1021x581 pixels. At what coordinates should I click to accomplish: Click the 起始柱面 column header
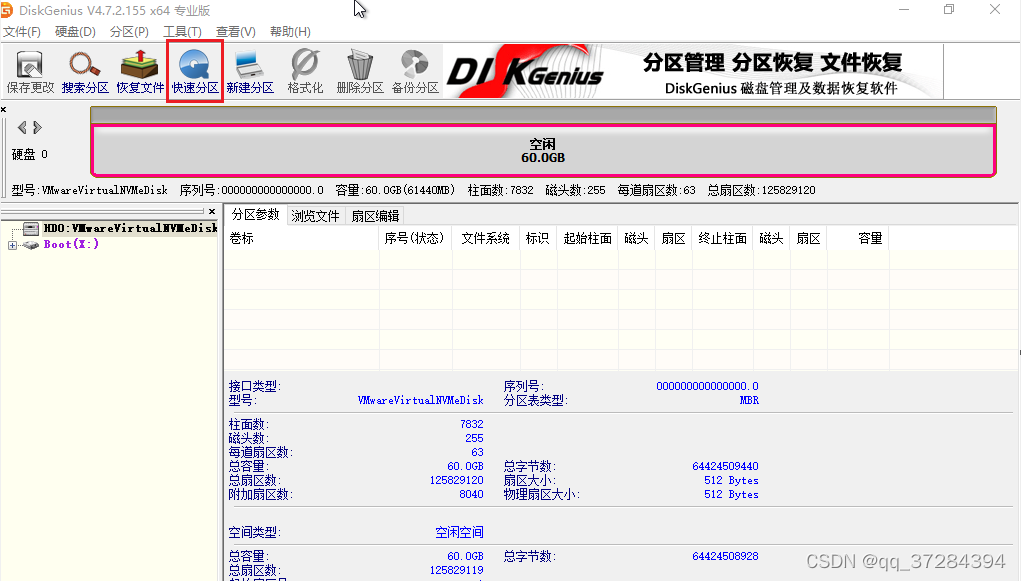pyautogui.click(x=587, y=238)
